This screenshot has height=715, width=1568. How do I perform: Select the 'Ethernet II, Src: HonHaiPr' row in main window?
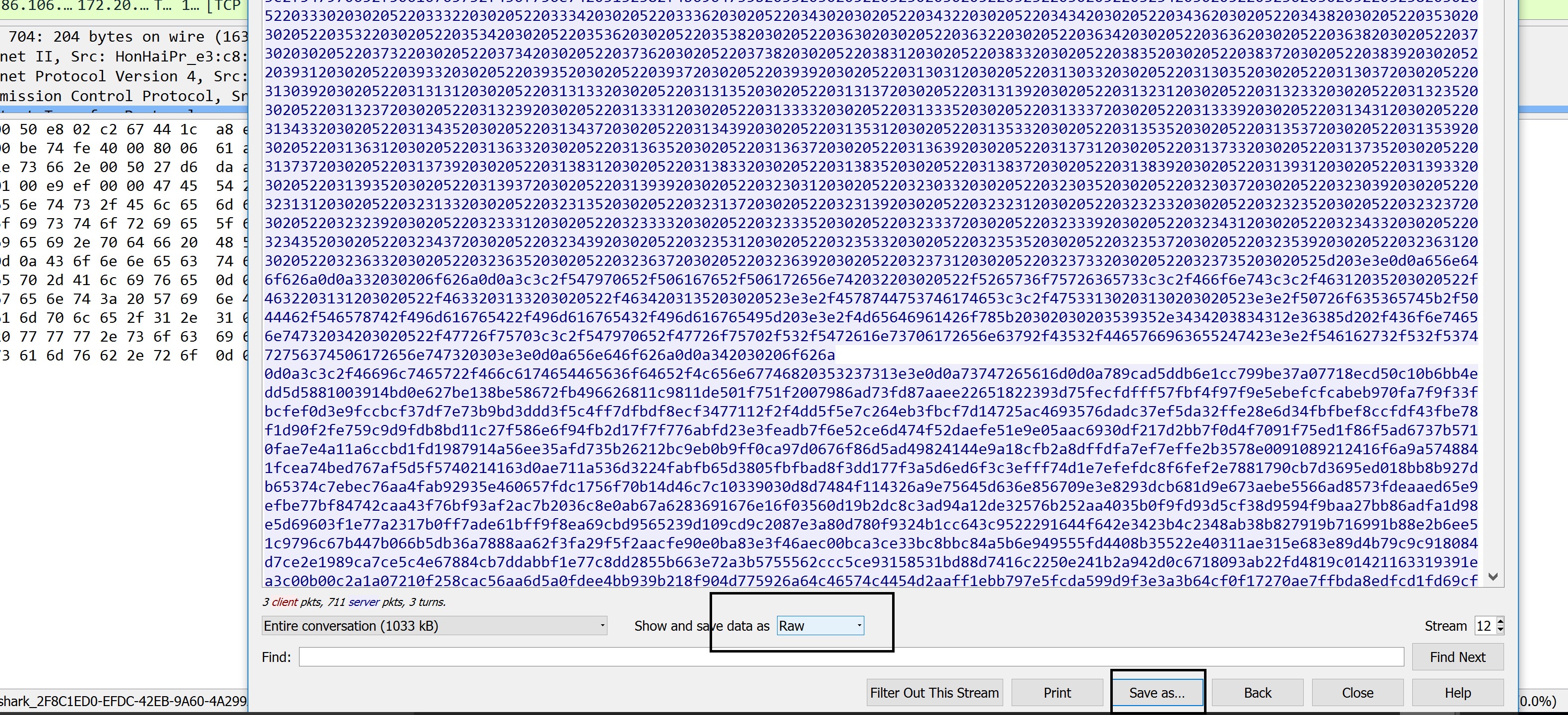click(123, 57)
